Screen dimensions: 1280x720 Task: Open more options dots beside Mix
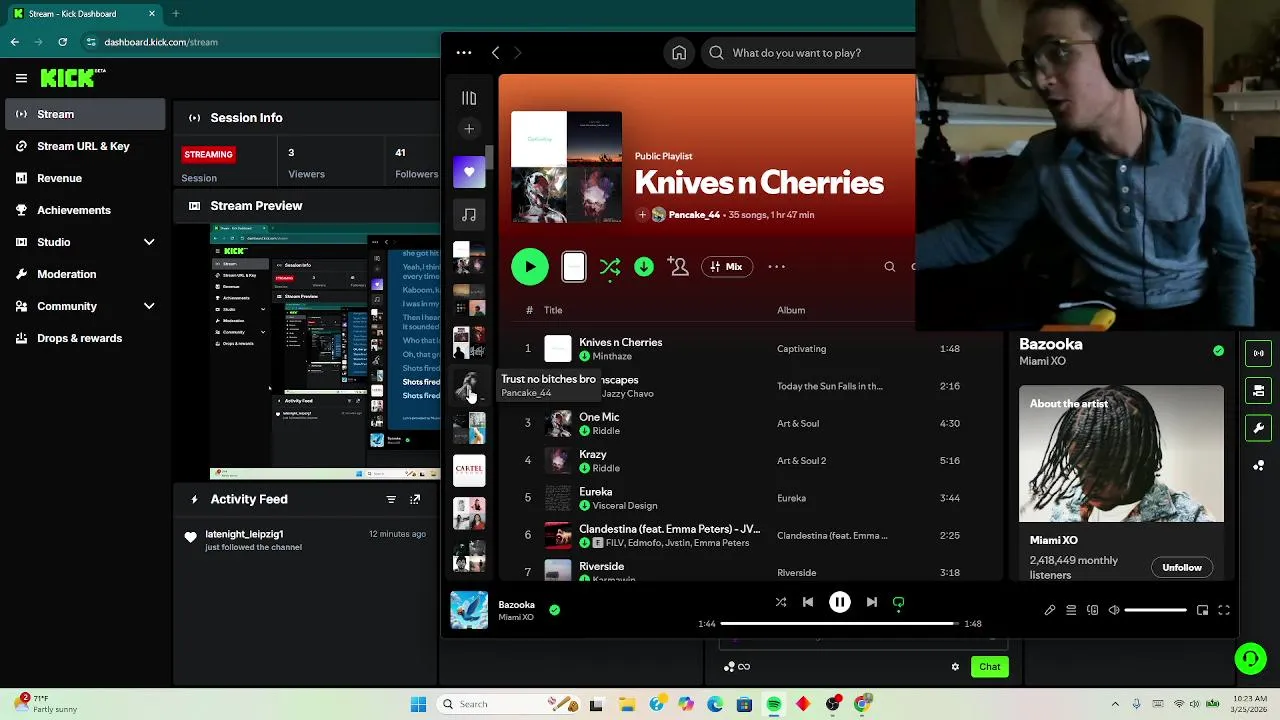[777, 267]
